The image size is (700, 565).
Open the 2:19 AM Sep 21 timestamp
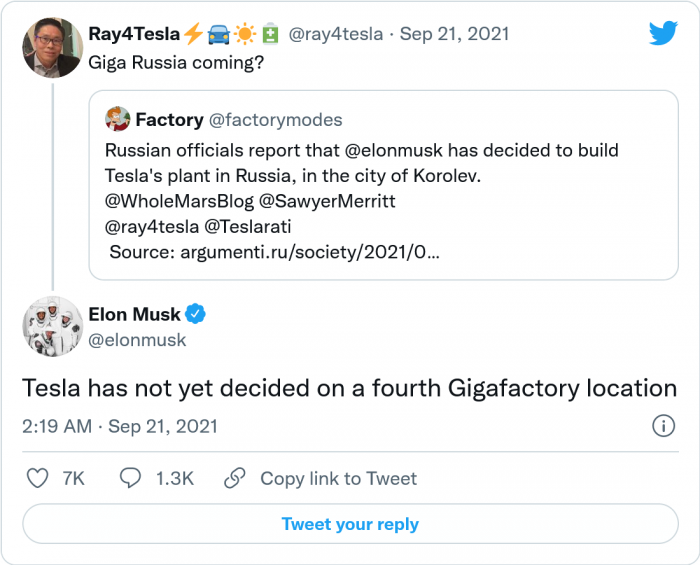pyautogui.click(x=120, y=426)
